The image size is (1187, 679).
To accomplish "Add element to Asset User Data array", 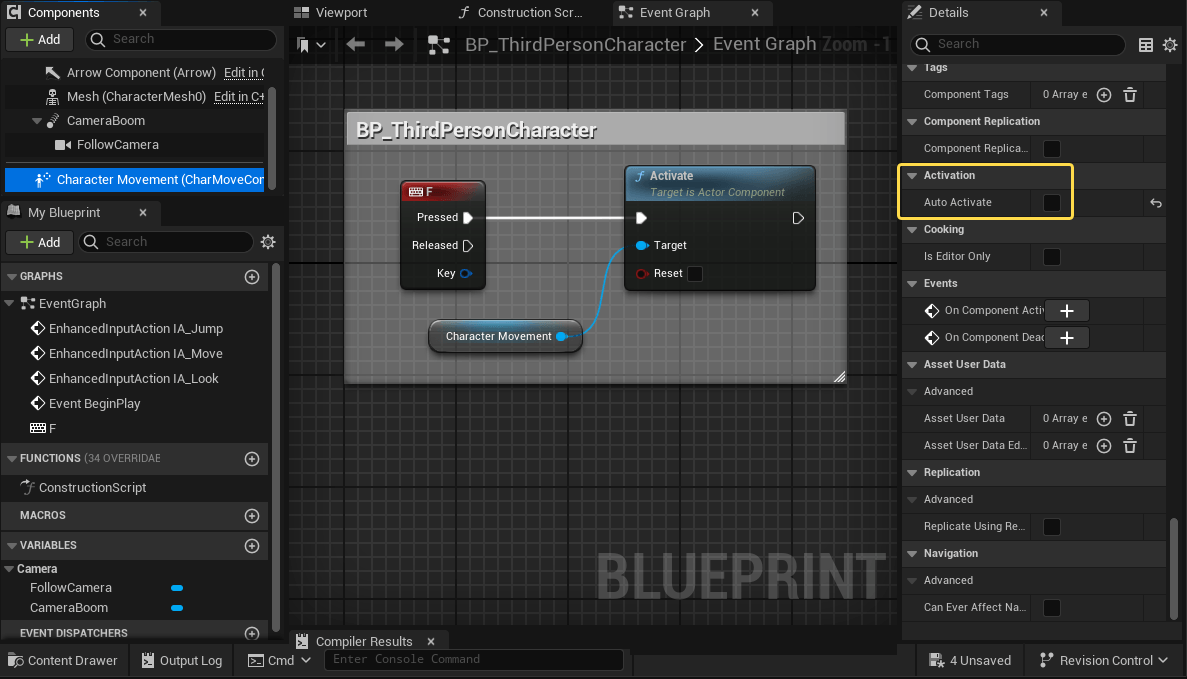I will click(x=1104, y=419).
